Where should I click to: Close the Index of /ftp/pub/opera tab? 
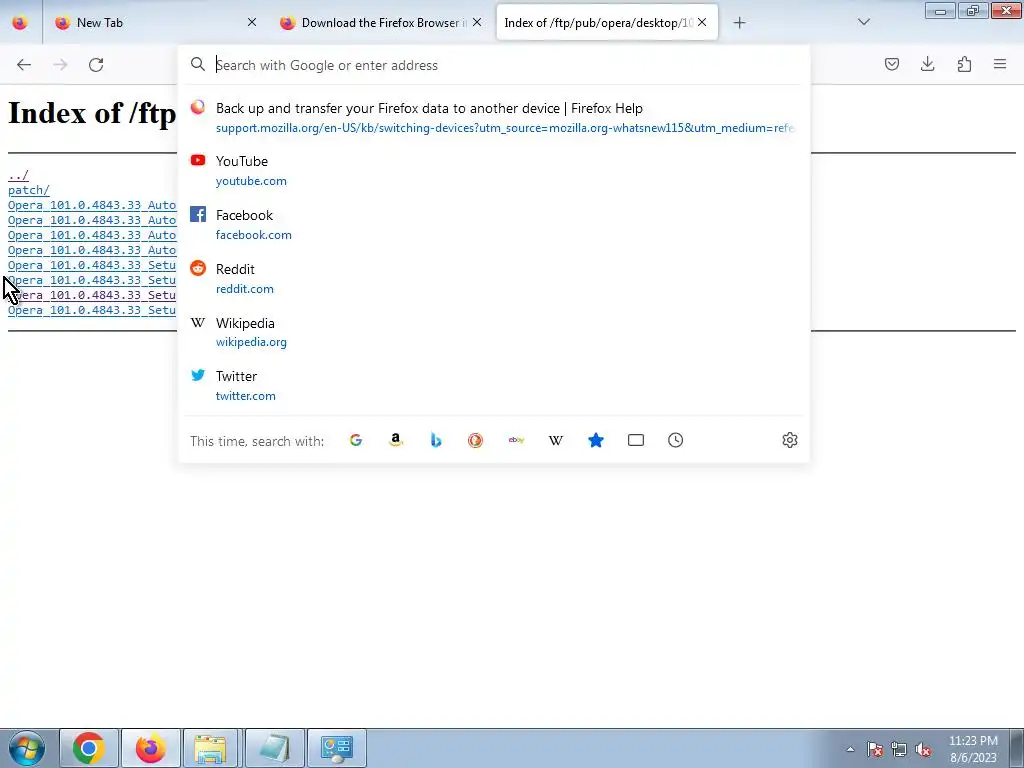pyautogui.click(x=702, y=22)
